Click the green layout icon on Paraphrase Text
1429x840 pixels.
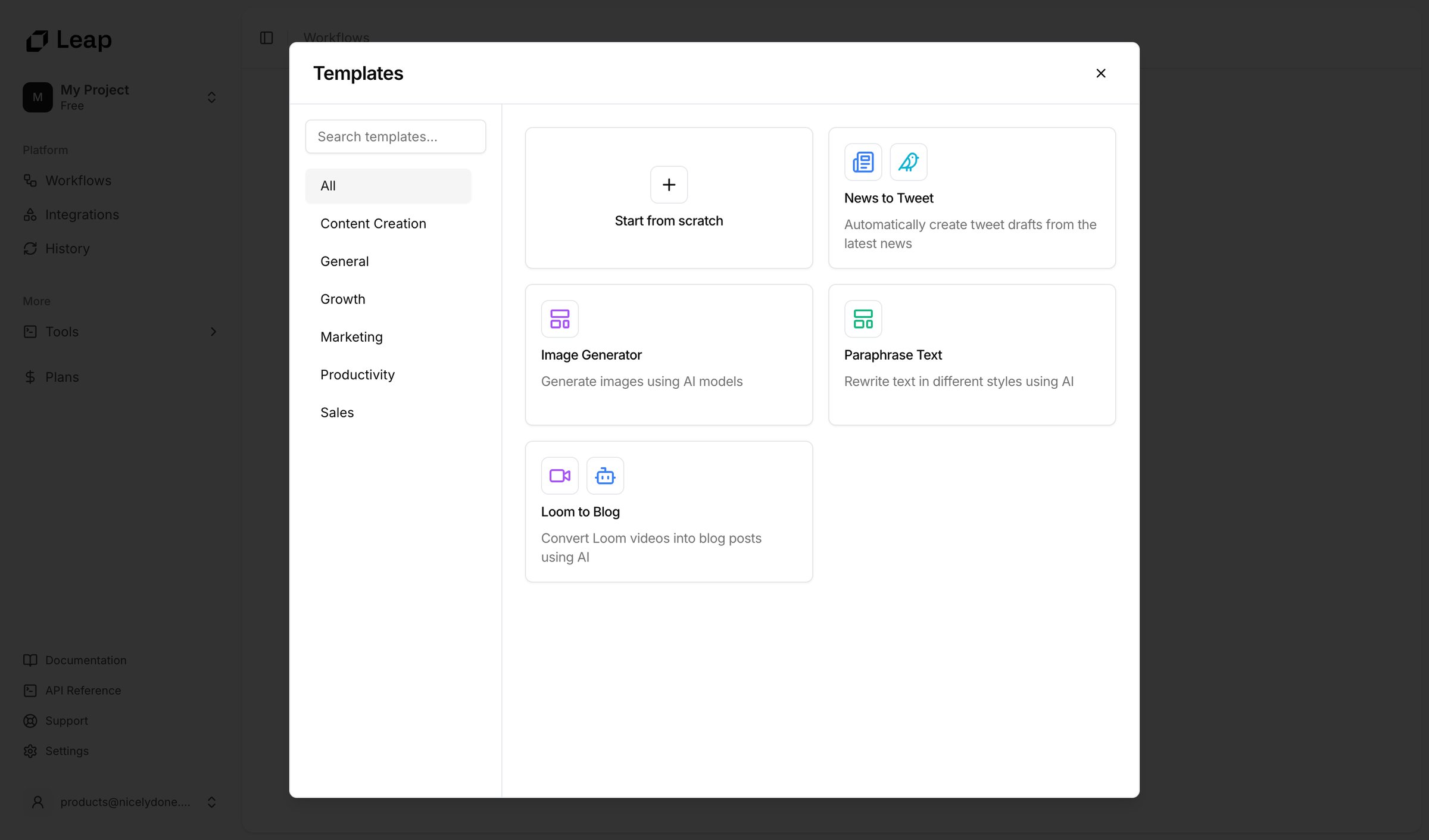point(863,318)
